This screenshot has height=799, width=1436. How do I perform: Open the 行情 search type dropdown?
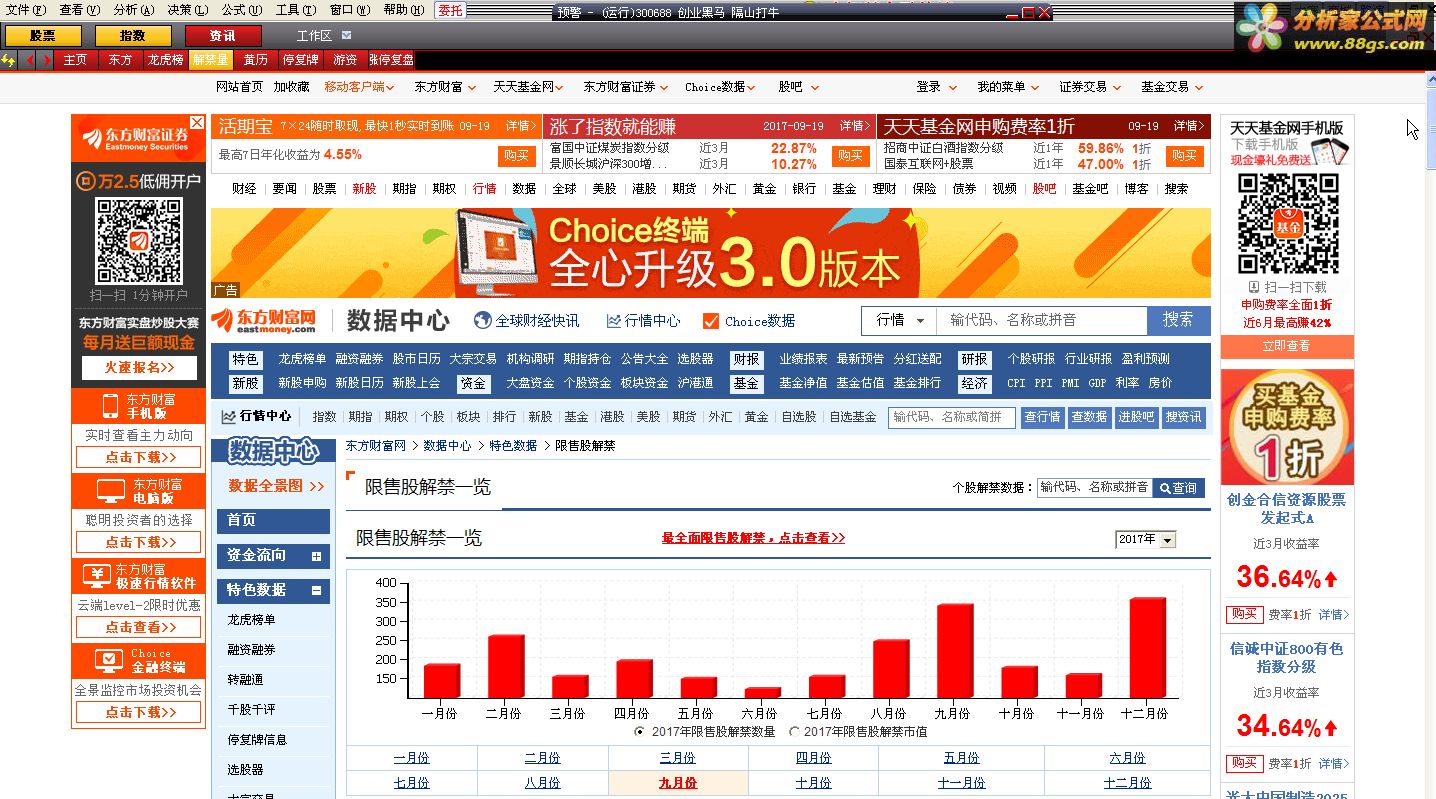899,320
